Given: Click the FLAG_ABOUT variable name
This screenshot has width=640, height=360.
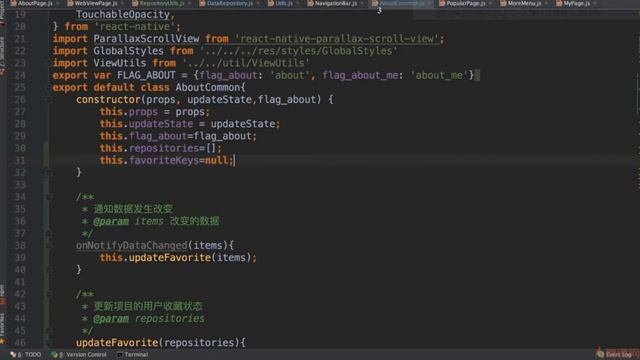Looking at the screenshot, I should point(146,75).
